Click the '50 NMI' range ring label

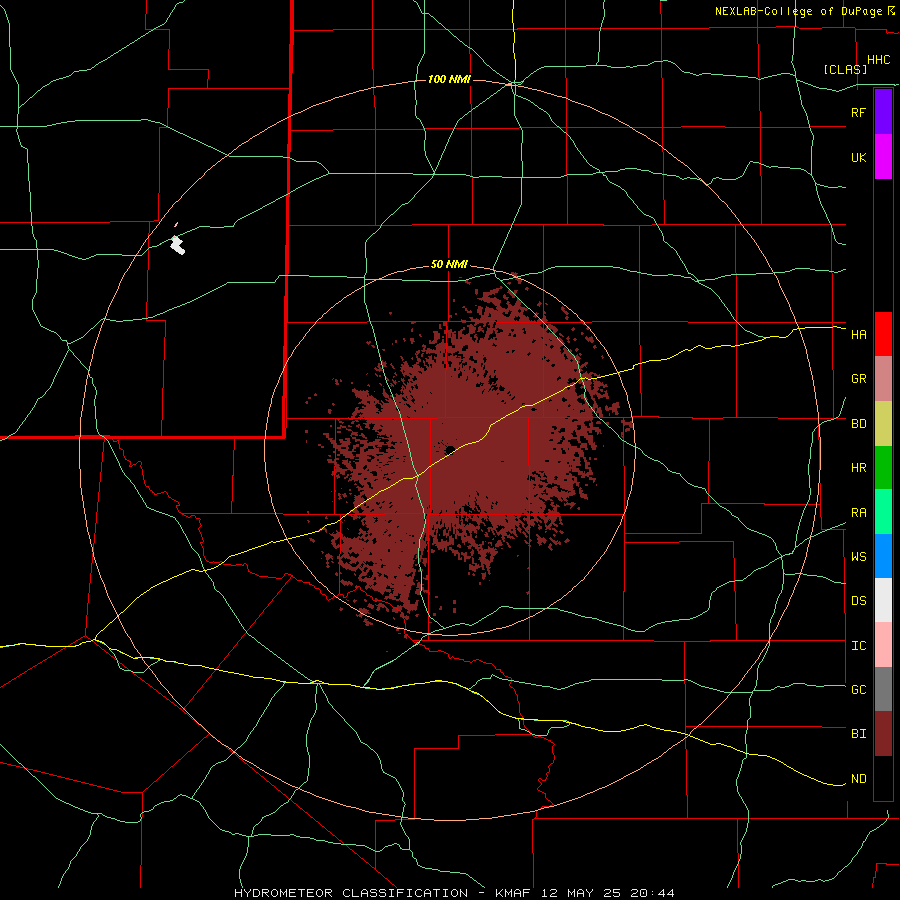pyautogui.click(x=449, y=265)
